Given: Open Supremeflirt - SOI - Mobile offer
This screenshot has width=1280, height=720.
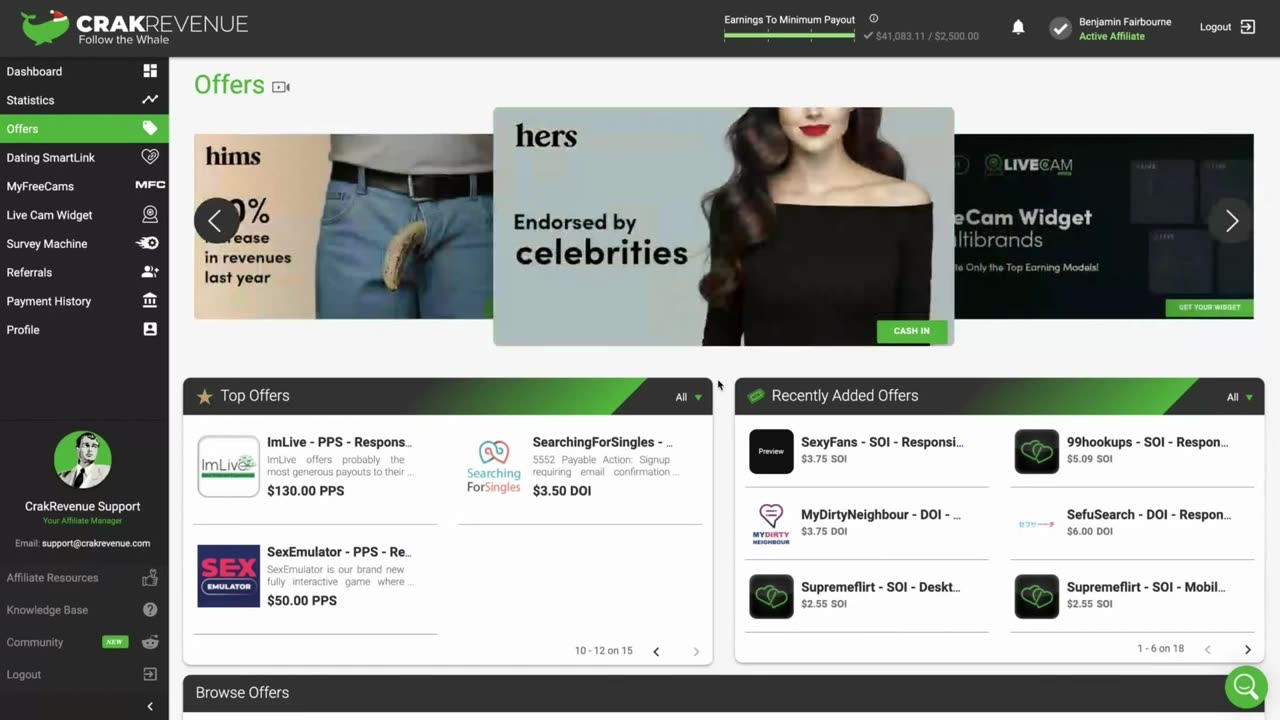Looking at the screenshot, I should click(1146, 587).
